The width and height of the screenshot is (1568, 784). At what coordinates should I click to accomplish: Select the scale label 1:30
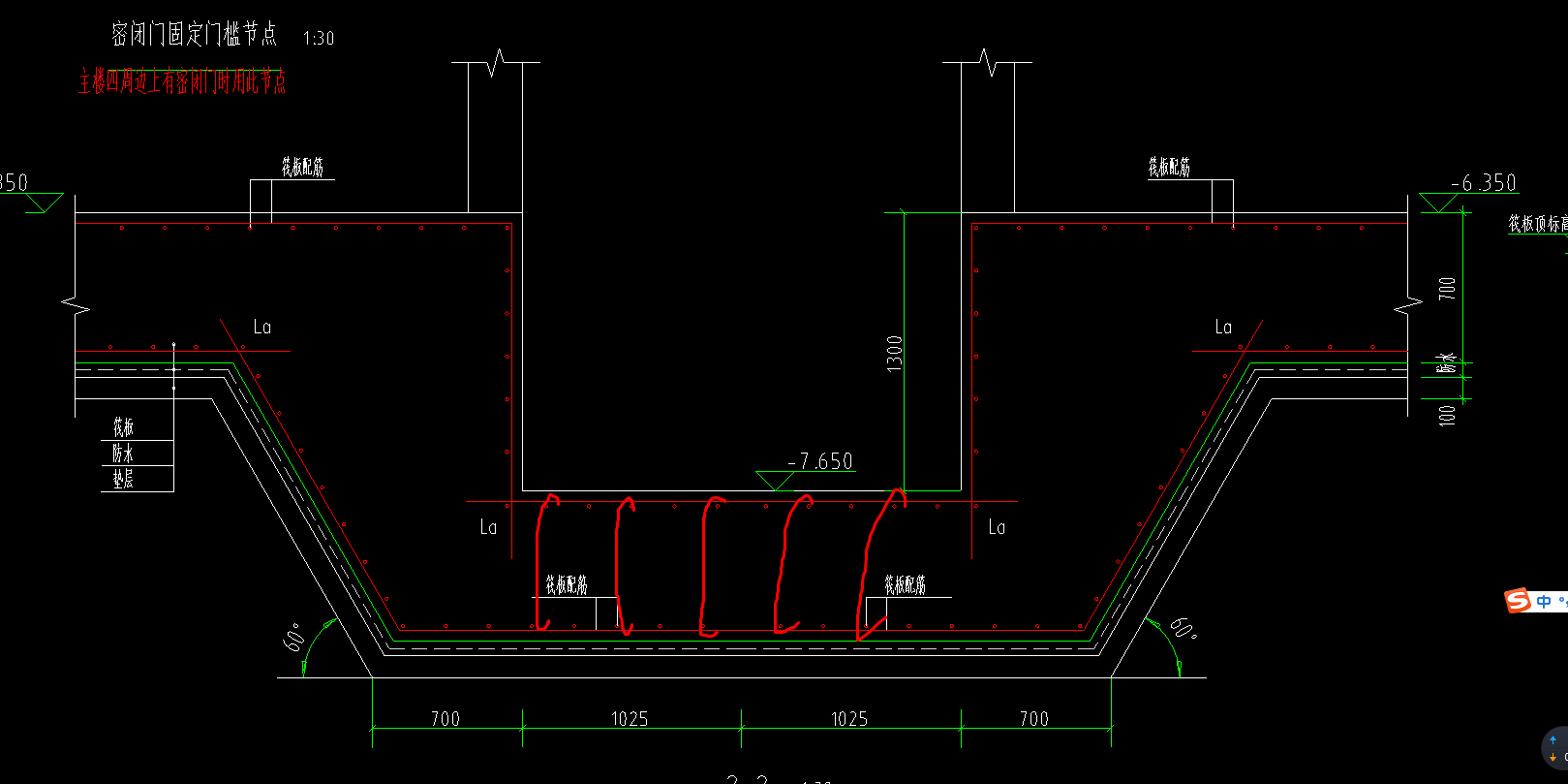pos(319,39)
